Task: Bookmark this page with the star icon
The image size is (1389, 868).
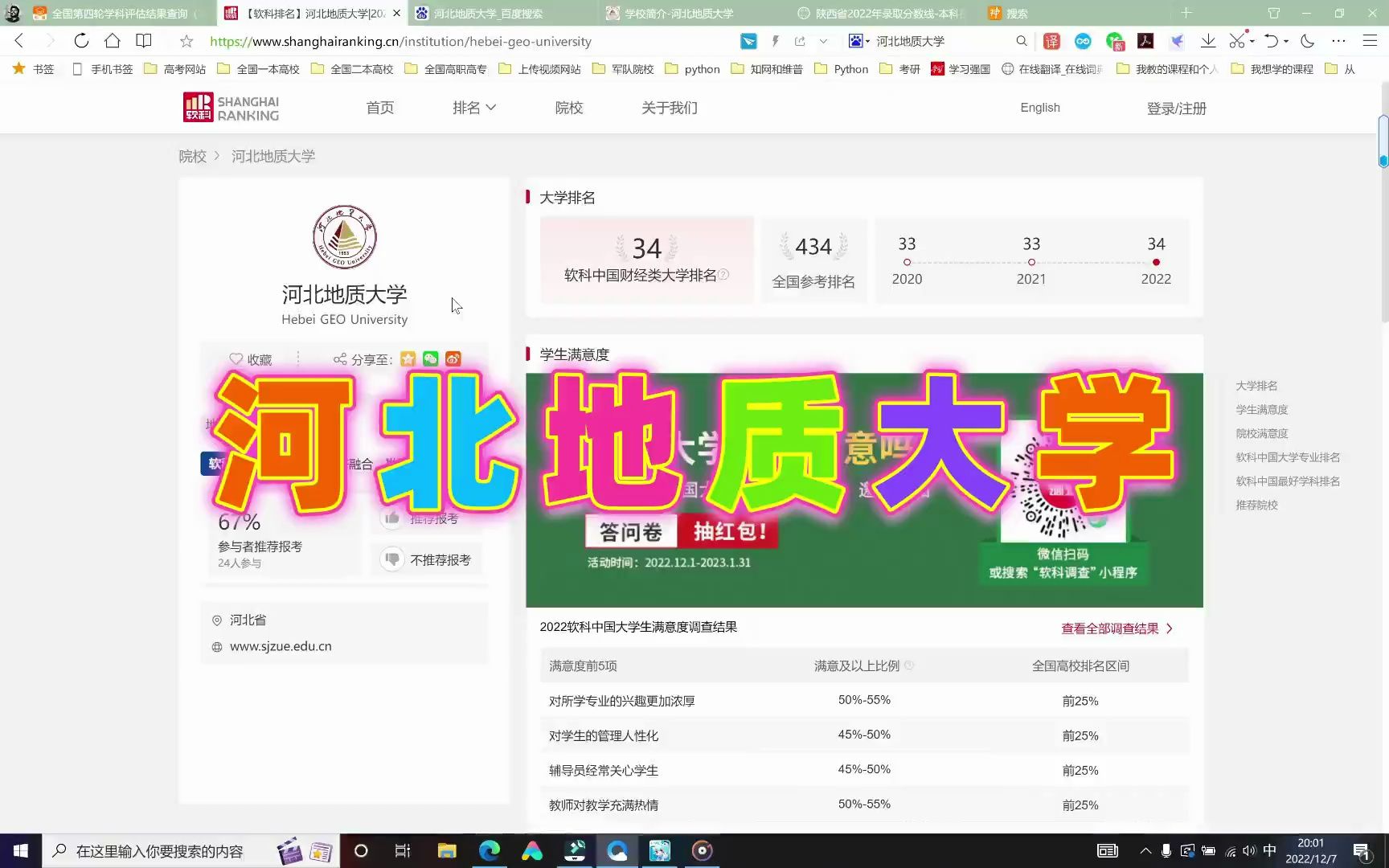Action: pyautogui.click(x=186, y=41)
